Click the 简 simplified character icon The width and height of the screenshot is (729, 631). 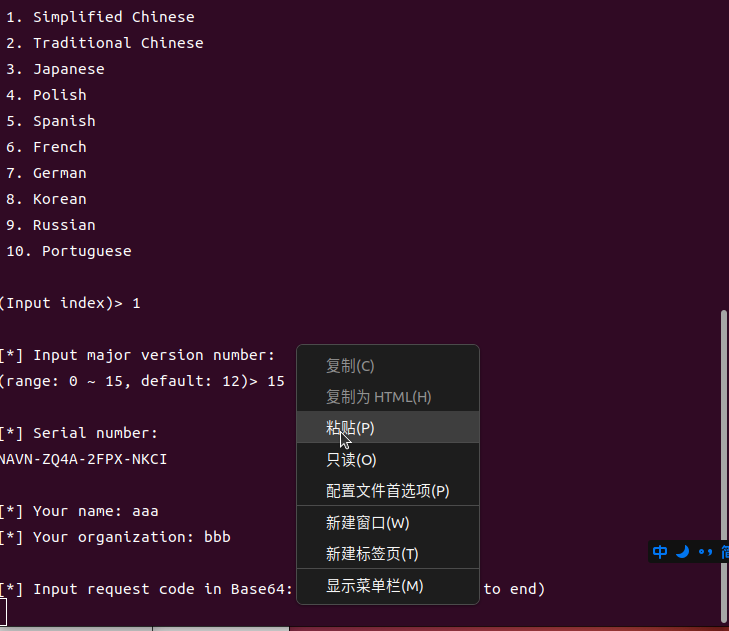click(x=725, y=552)
